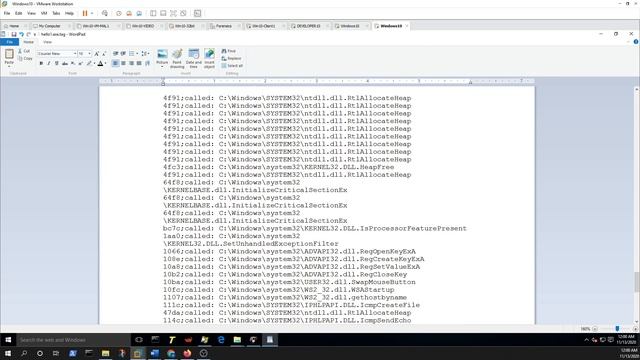
Task: Switch to the WordPad Home tab
Action: pos(29,42)
